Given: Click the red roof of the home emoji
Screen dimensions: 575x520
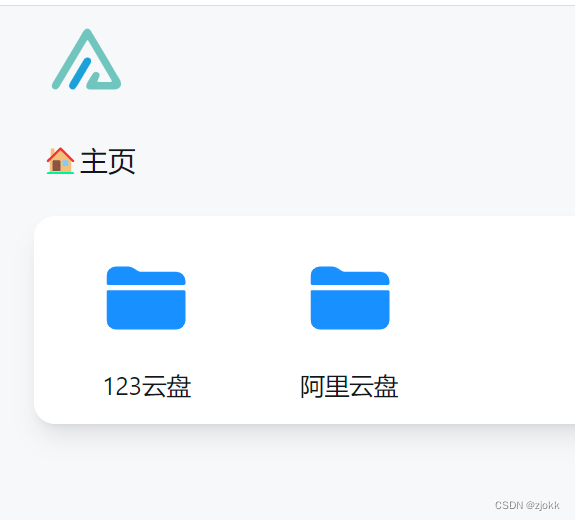Looking at the screenshot, I should point(61,153).
